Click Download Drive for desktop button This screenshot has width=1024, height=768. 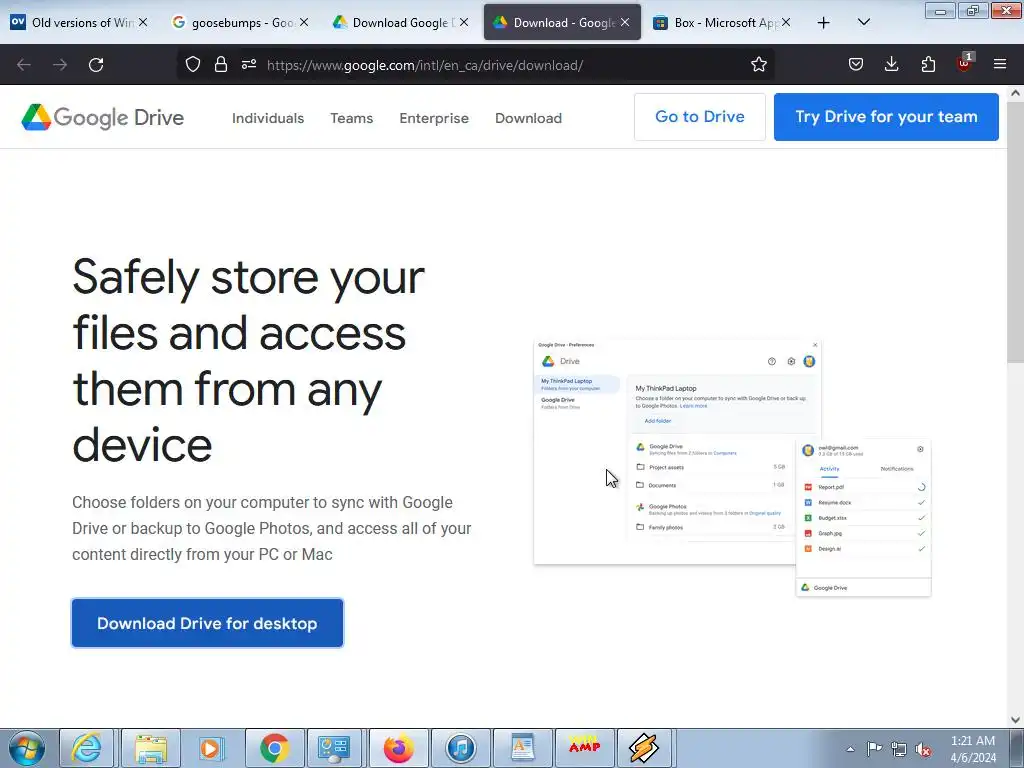[x=208, y=623]
